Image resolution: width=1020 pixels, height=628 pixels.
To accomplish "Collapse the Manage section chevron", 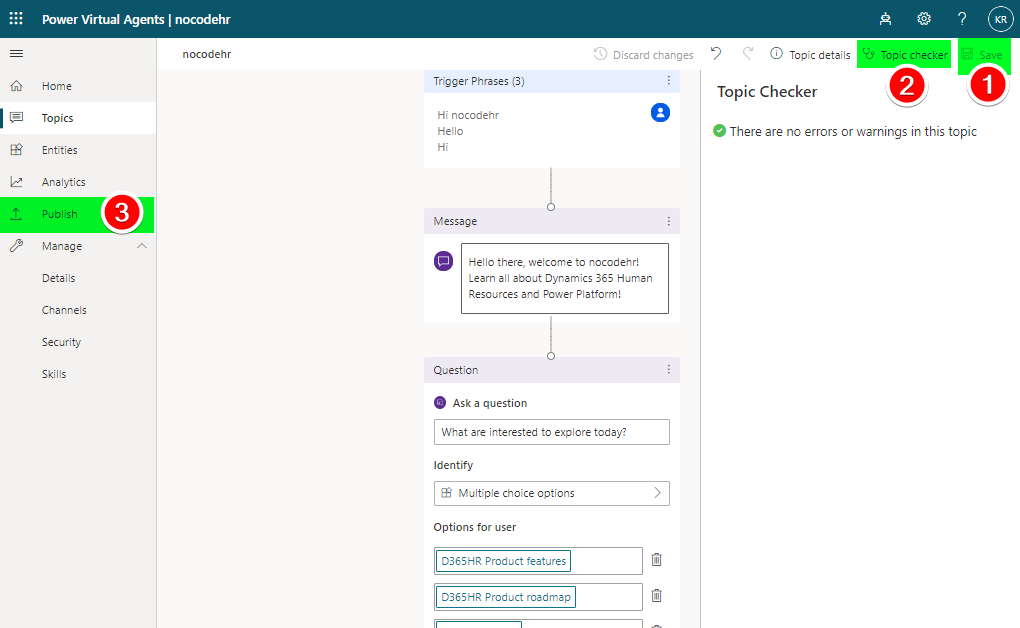I will 142,246.
